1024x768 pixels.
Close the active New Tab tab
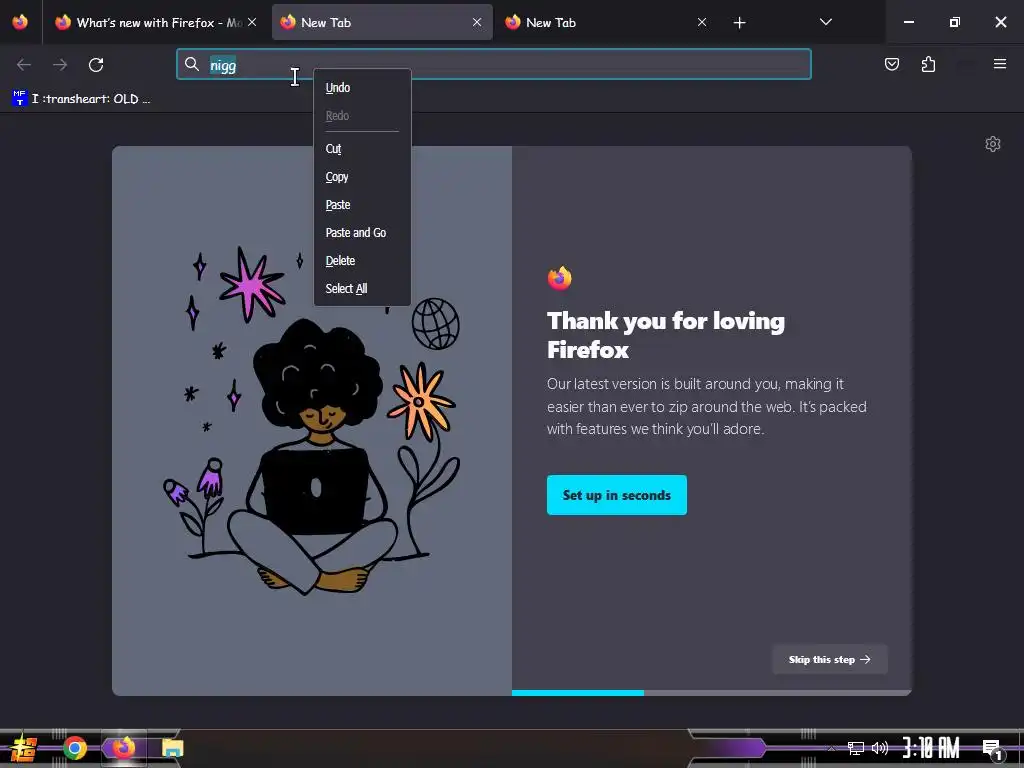[477, 22]
